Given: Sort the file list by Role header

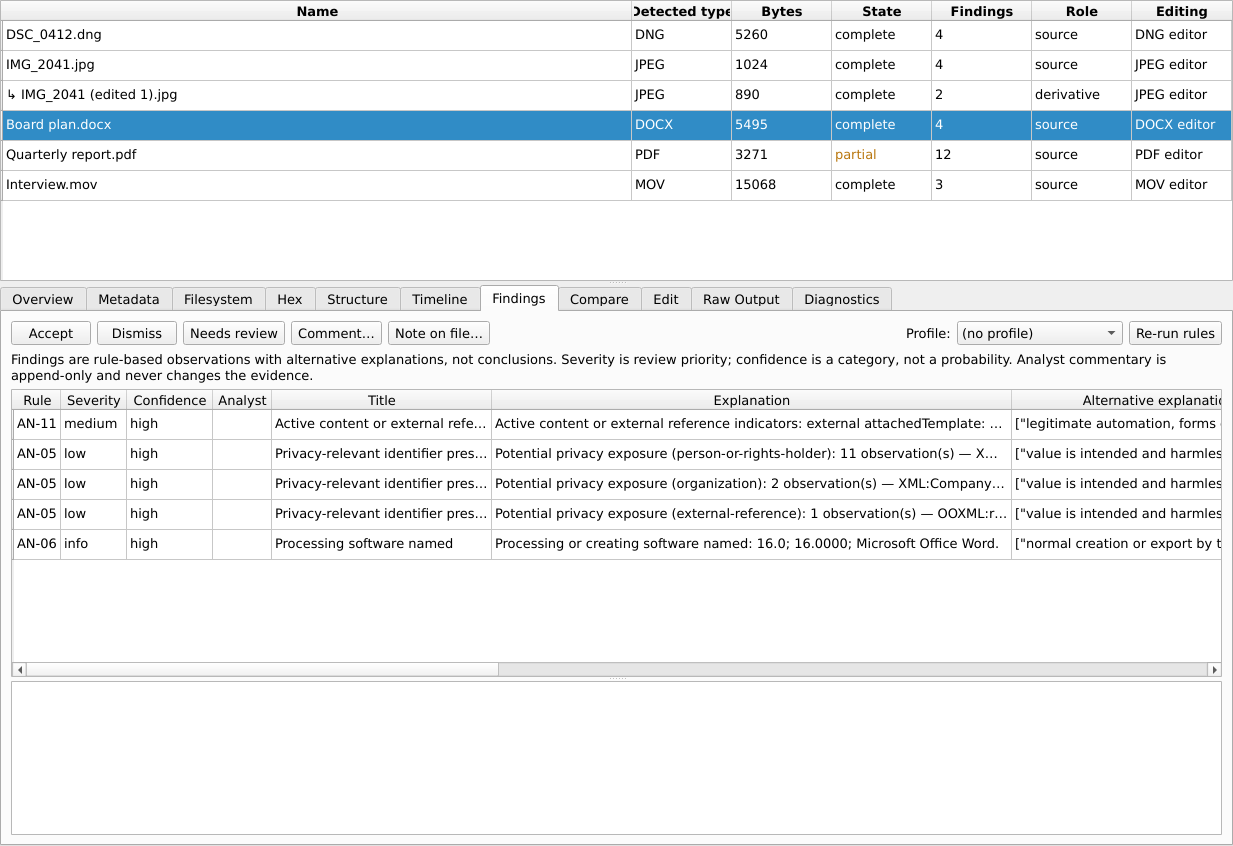Looking at the screenshot, I should point(1081,11).
